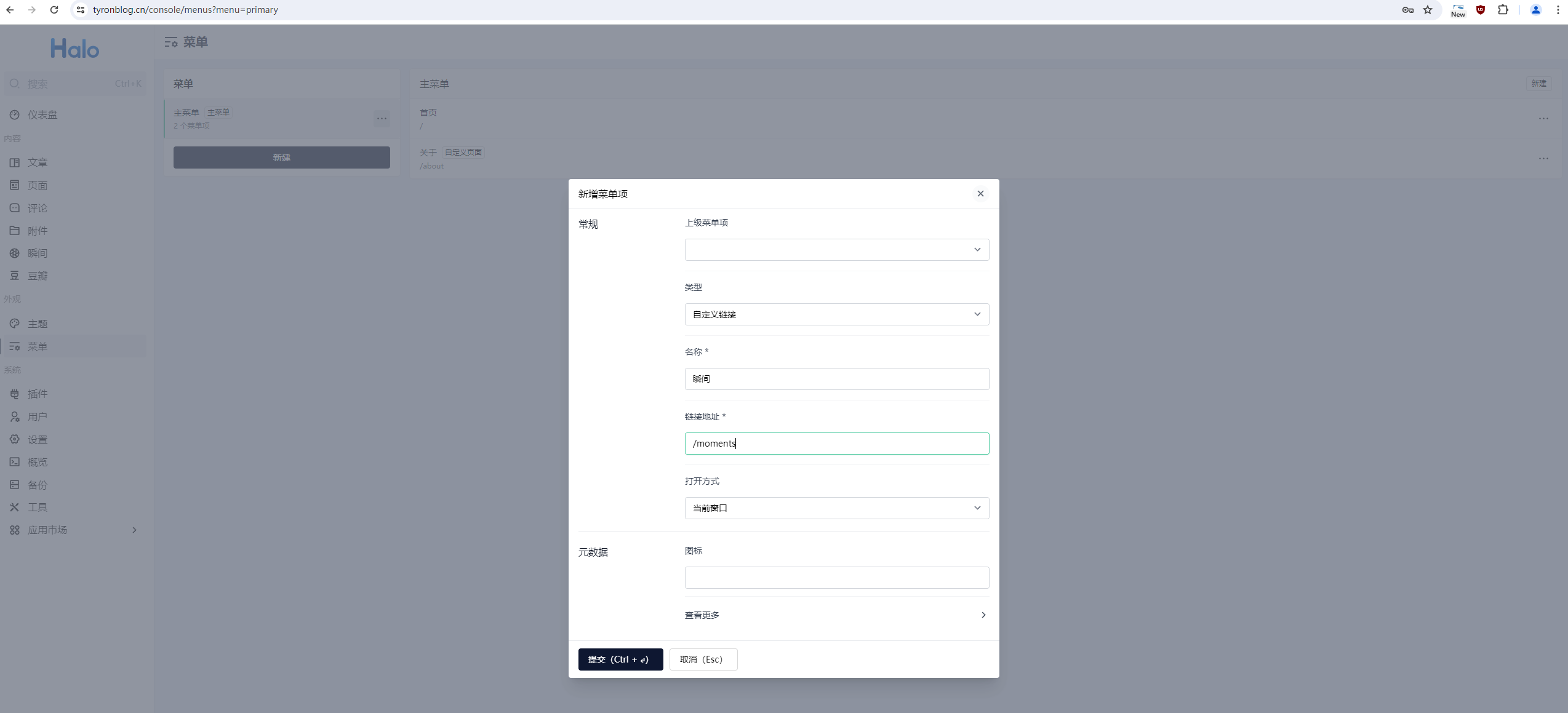Close the 新增菜单项 dialog with the X icon
This screenshot has width=1568, height=713.
click(x=980, y=194)
